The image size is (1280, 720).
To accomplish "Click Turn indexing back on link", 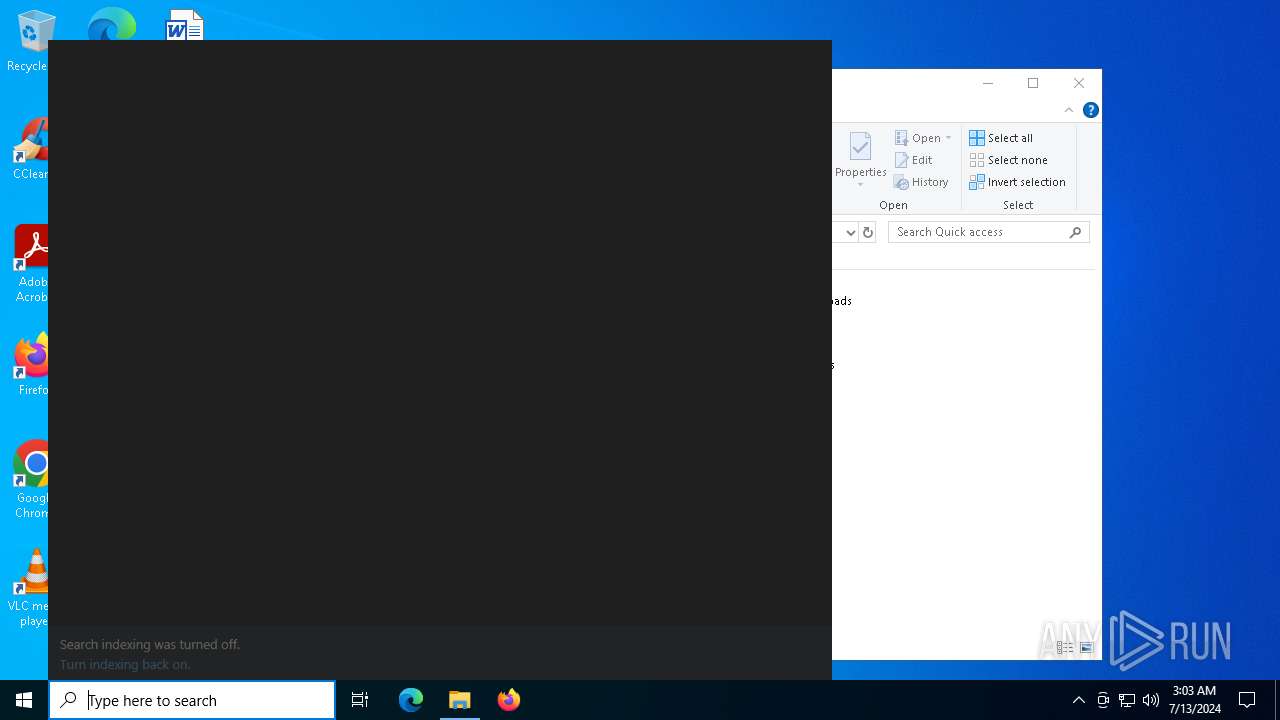I will click(x=125, y=664).
